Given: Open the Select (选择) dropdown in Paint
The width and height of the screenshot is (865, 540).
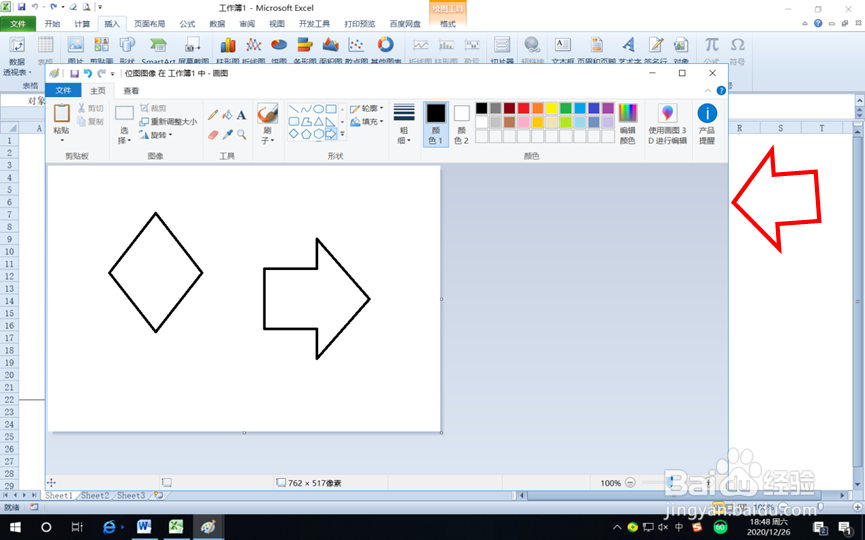Looking at the screenshot, I should (124, 135).
